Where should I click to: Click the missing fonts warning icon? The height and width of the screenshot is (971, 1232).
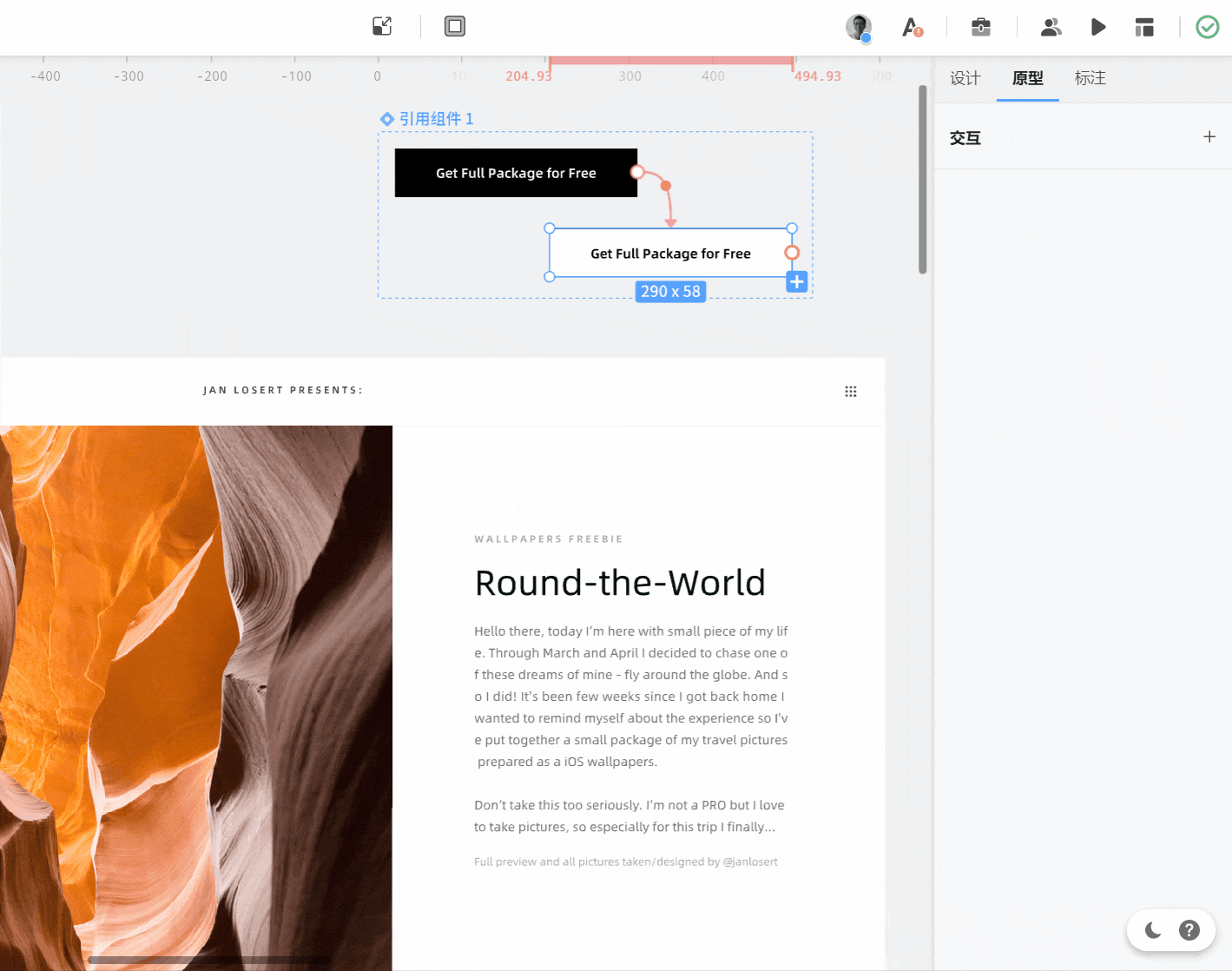tap(912, 28)
